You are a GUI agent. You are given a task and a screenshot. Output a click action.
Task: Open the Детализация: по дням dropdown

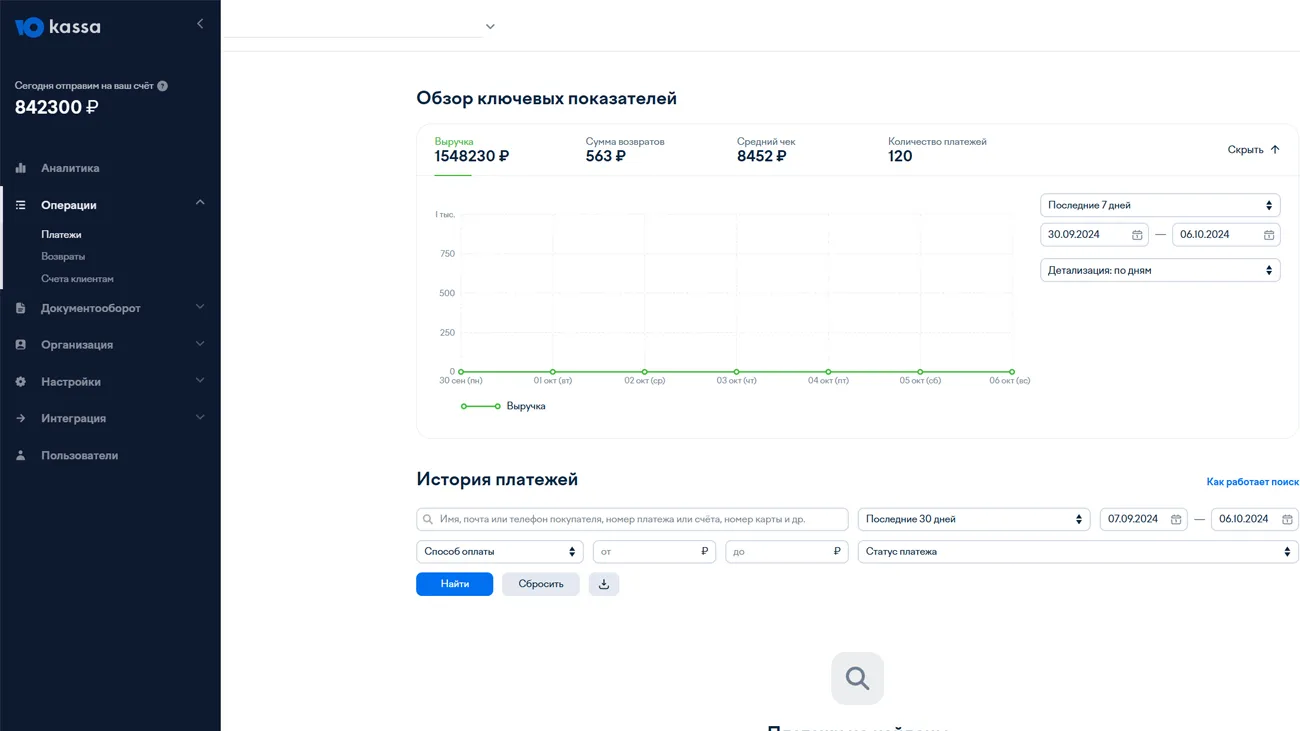[1160, 270]
